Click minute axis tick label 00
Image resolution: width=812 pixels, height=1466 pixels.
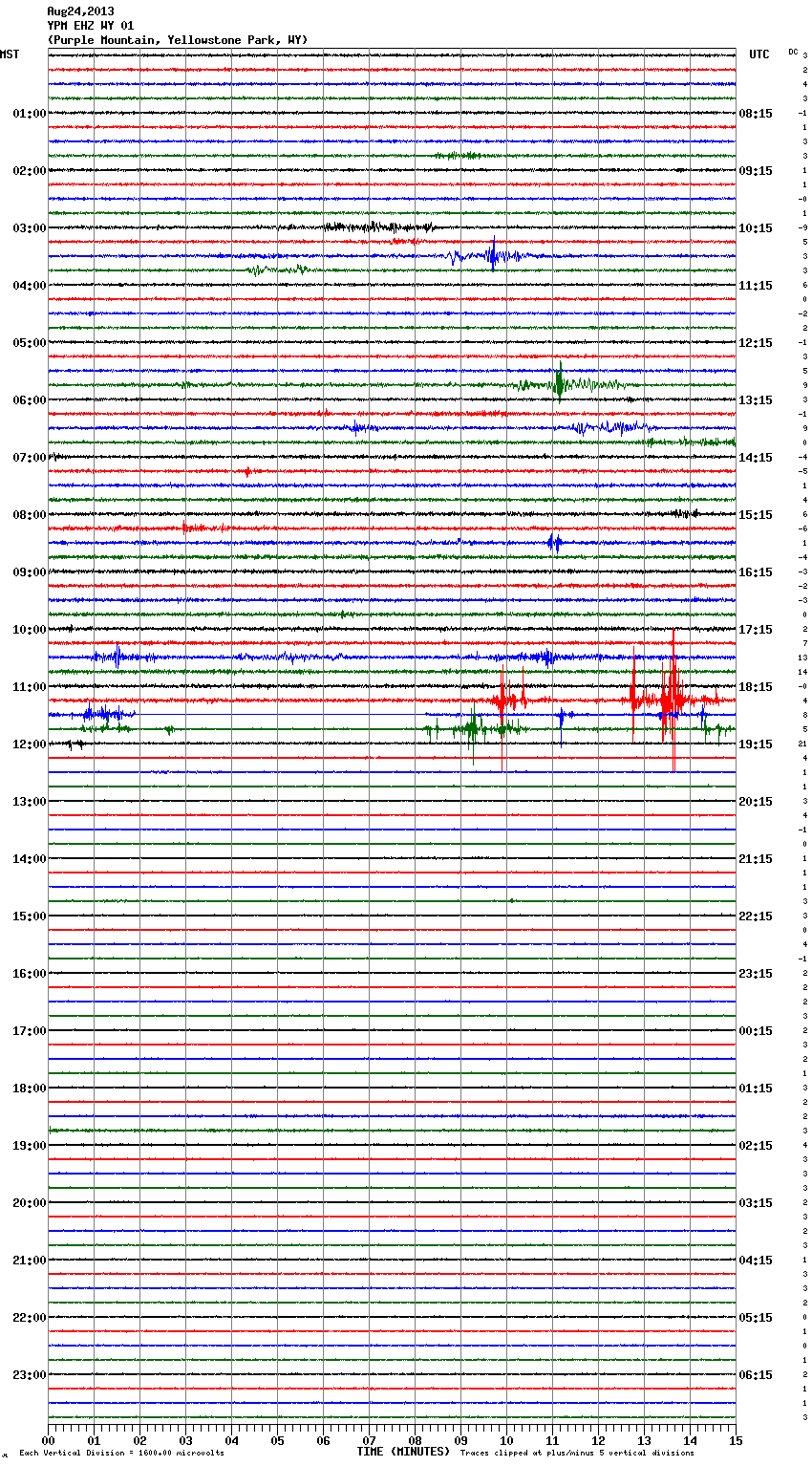click(48, 1440)
